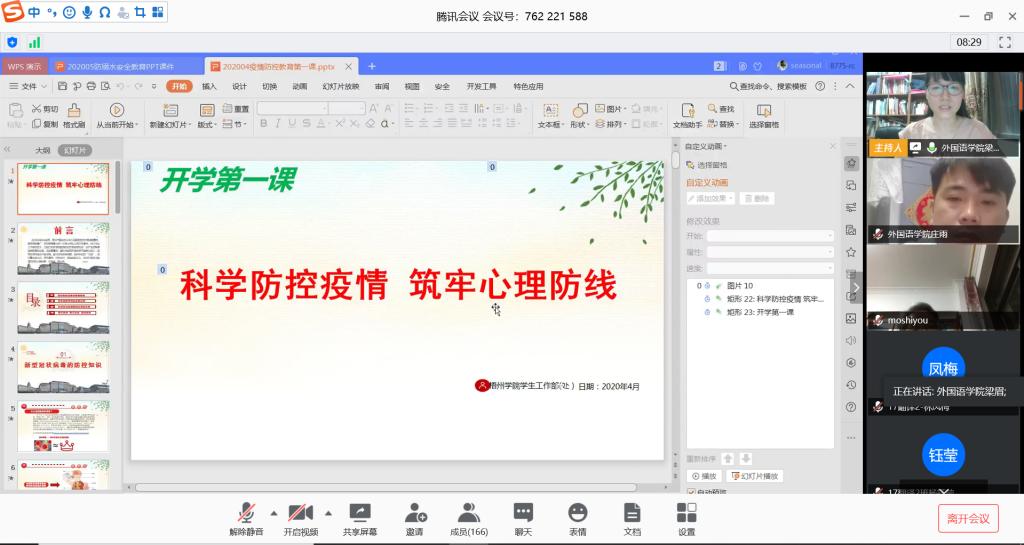Viewport: 1024px width, 545px height.
Task: Collapse the ribbon with the chevron arrow
Action: pos(850,86)
